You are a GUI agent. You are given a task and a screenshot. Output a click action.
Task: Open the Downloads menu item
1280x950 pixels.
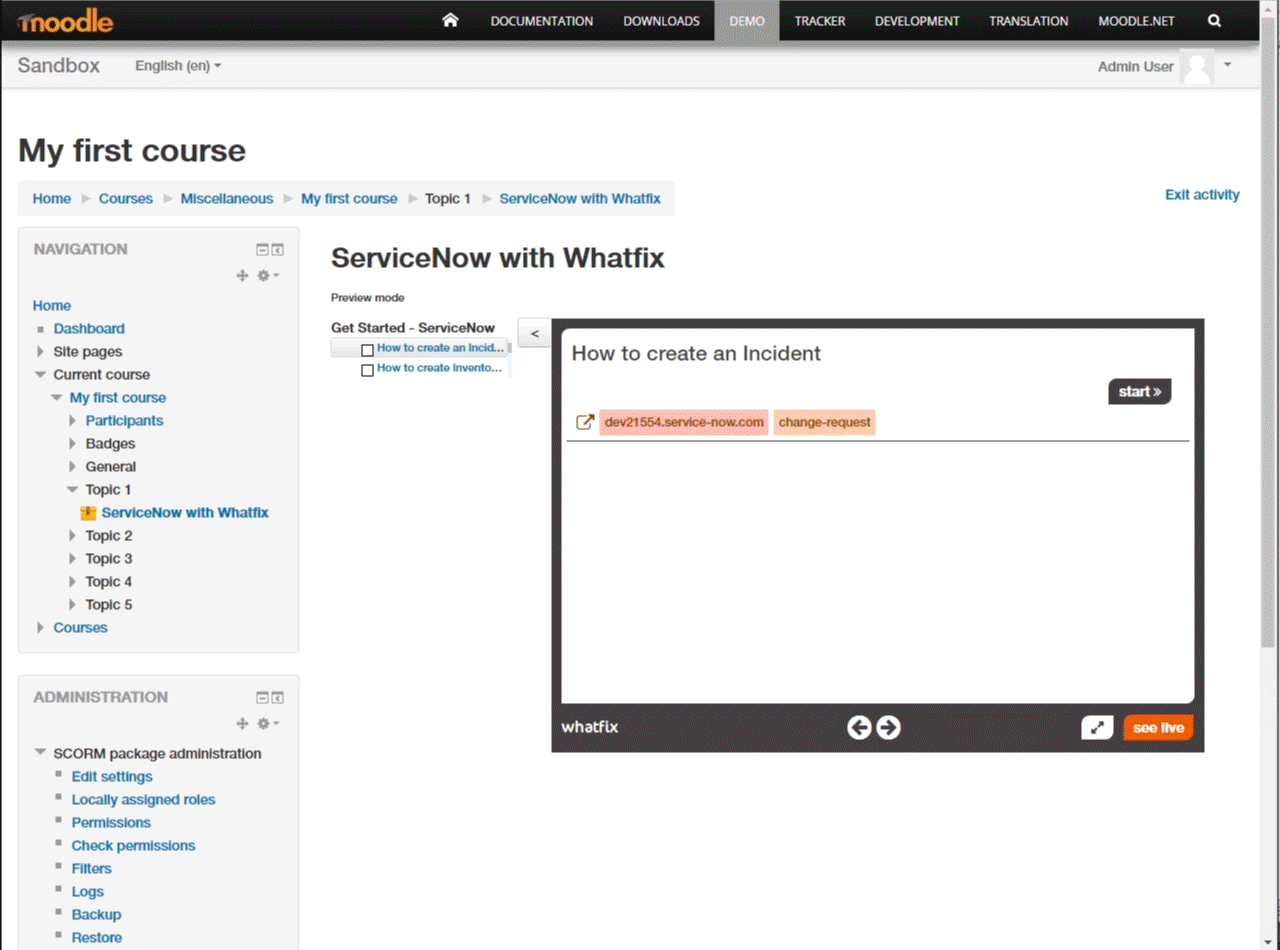(x=661, y=21)
